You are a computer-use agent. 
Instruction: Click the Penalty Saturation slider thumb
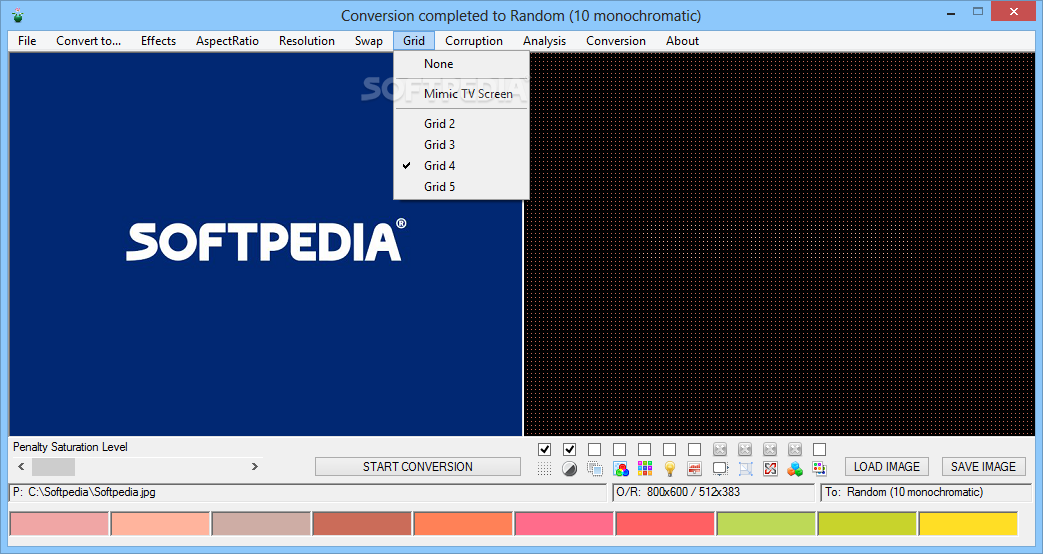[54, 467]
